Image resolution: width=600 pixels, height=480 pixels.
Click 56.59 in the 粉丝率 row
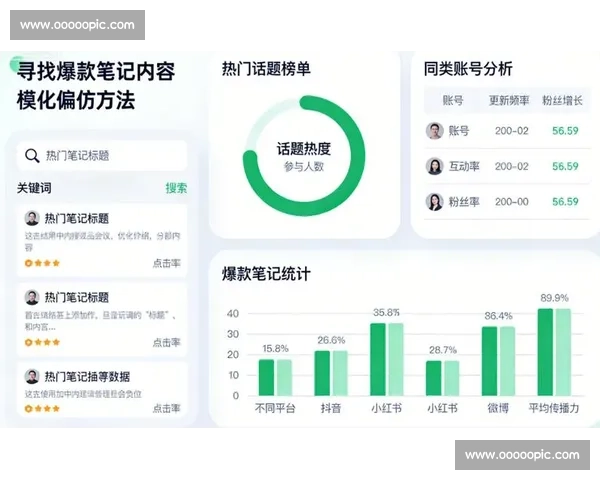(x=565, y=202)
